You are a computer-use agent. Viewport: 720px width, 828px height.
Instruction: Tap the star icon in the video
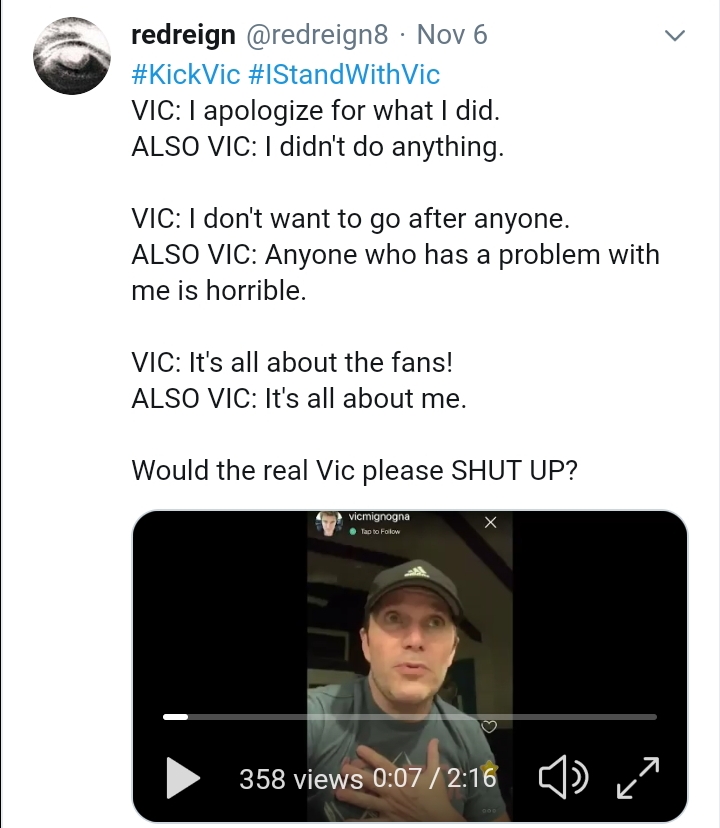(x=489, y=767)
